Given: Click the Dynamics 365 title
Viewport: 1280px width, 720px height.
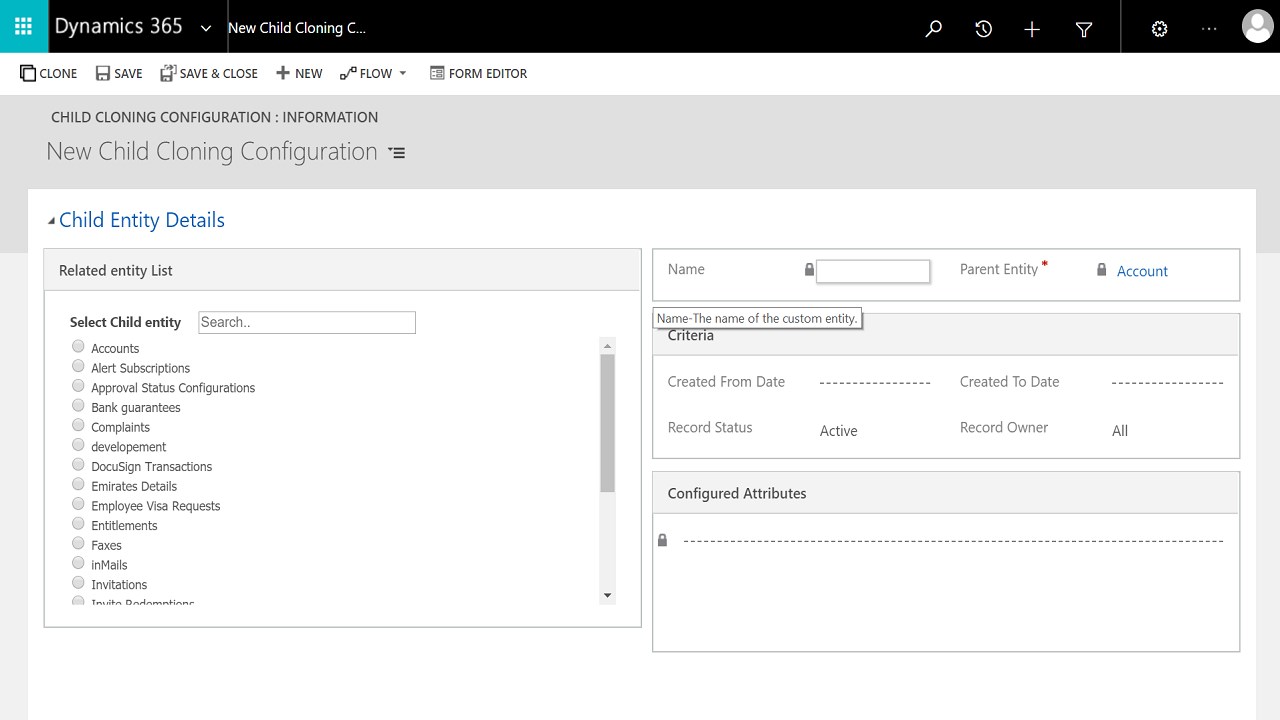Looking at the screenshot, I should 118,27.
